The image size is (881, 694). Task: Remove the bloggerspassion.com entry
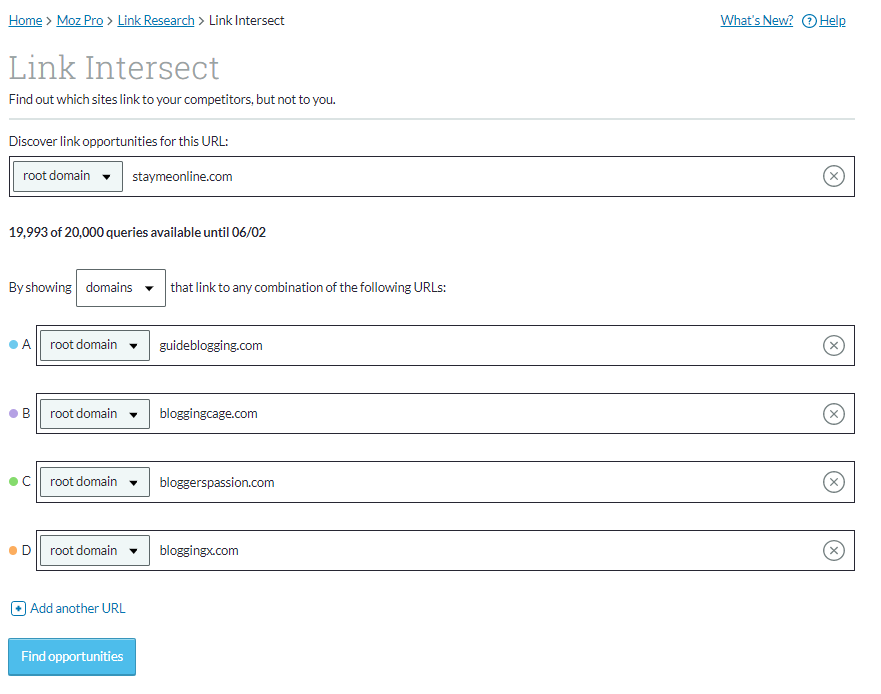(x=833, y=482)
